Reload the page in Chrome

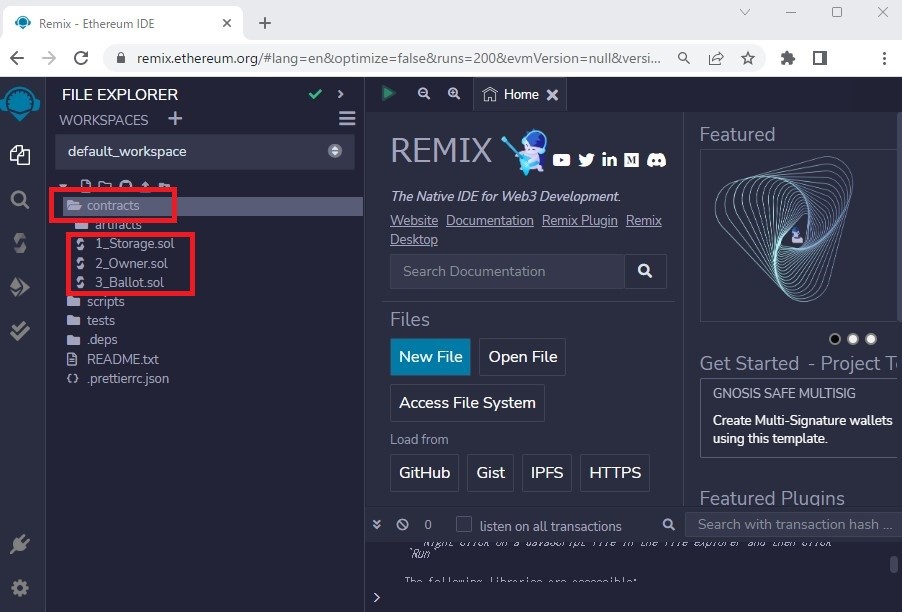(x=81, y=58)
